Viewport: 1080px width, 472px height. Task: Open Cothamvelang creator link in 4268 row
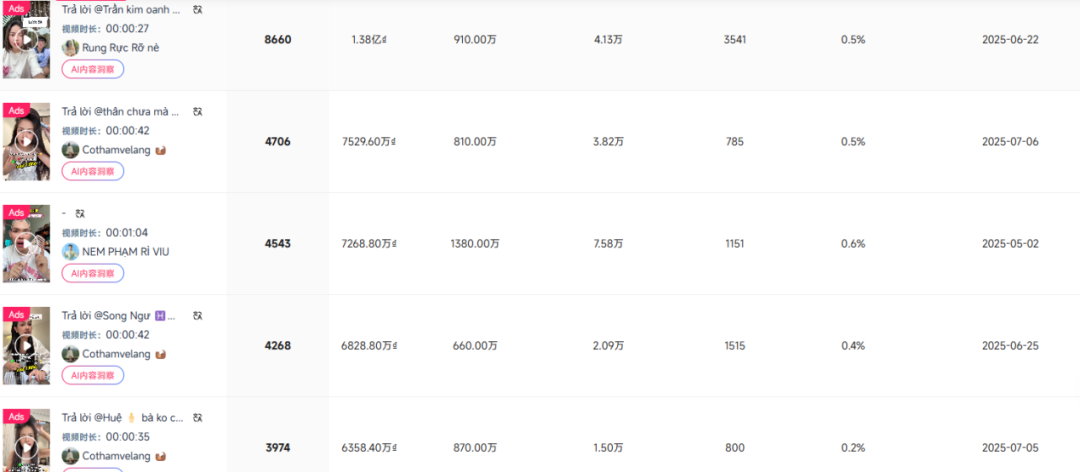116,353
